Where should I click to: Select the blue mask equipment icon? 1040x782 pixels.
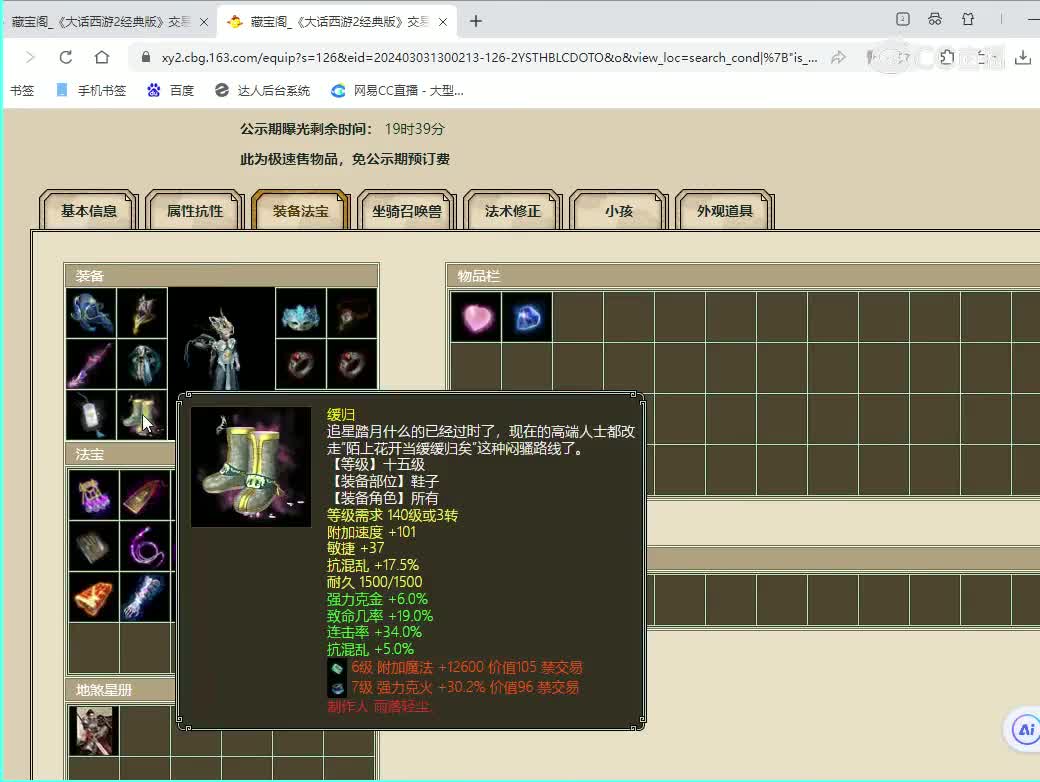300,313
